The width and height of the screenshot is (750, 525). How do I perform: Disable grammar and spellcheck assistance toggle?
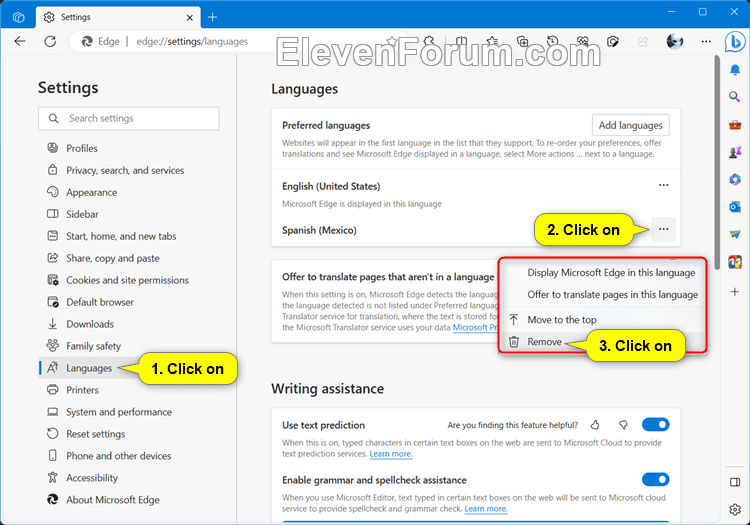[655, 480]
